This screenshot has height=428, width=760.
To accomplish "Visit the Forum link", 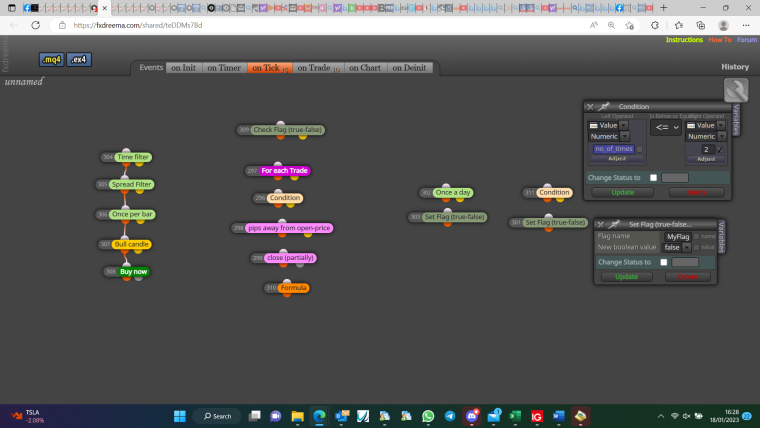I will [x=747, y=40].
